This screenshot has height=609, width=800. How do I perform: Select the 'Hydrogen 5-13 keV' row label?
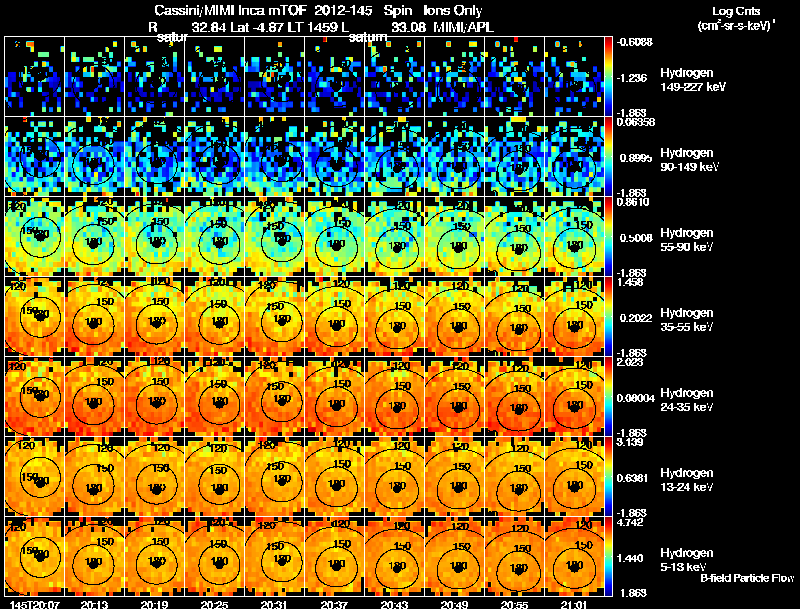pos(687,560)
